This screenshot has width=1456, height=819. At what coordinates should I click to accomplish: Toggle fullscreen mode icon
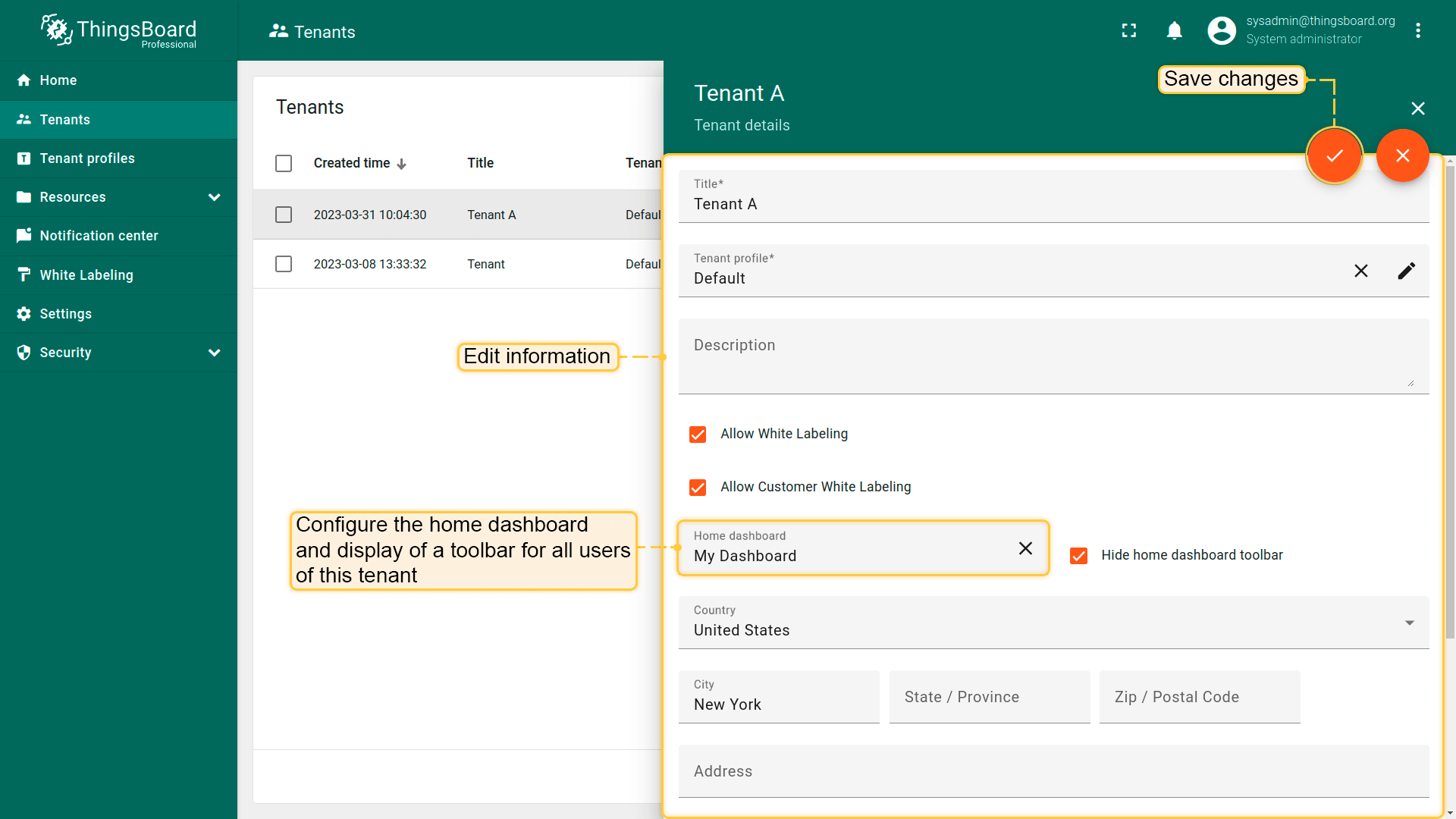pos(1129,30)
